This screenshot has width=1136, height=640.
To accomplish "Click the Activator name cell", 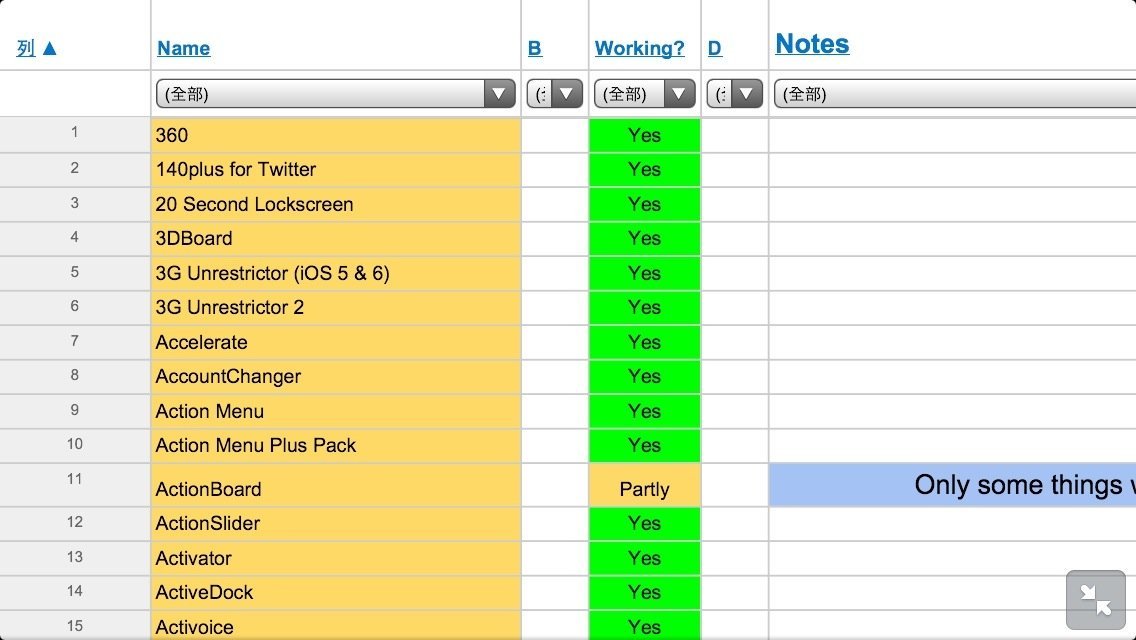I will click(335, 558).
